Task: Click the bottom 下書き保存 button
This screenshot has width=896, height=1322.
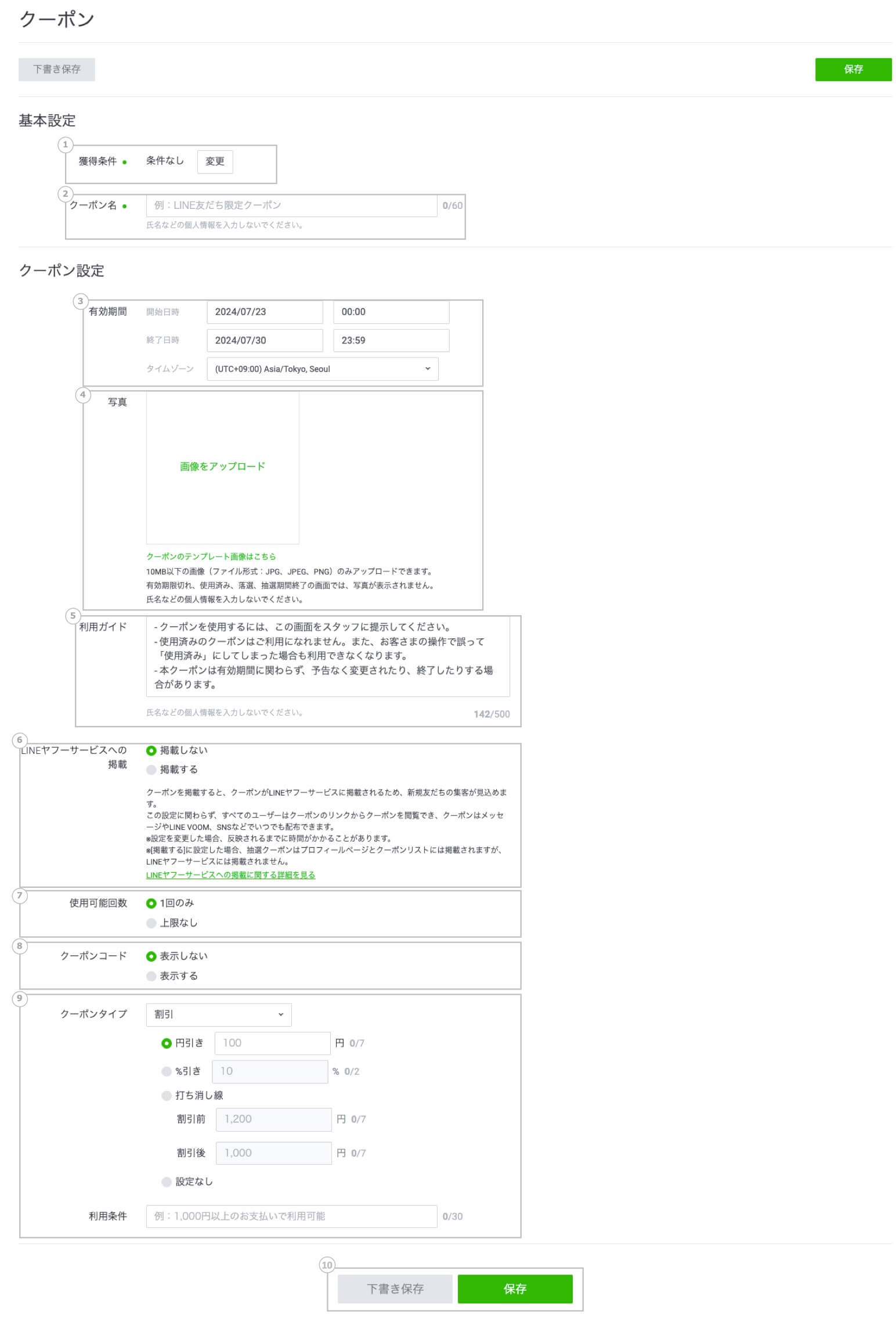Action: point(395,1288)
